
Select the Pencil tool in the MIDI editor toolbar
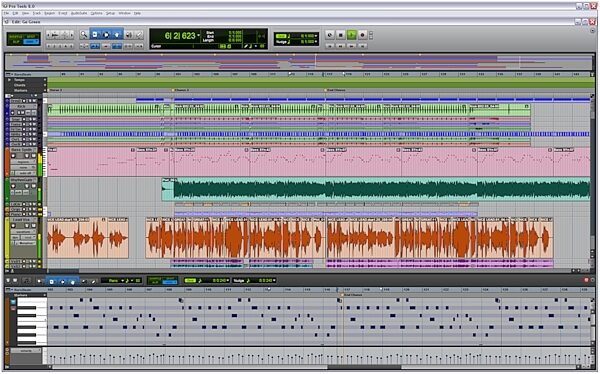(93, 281)
